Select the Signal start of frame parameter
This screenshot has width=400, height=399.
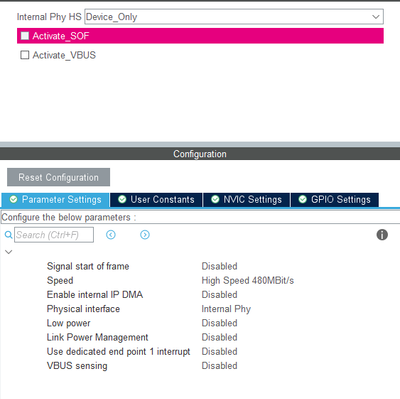(x=88, y=266)
